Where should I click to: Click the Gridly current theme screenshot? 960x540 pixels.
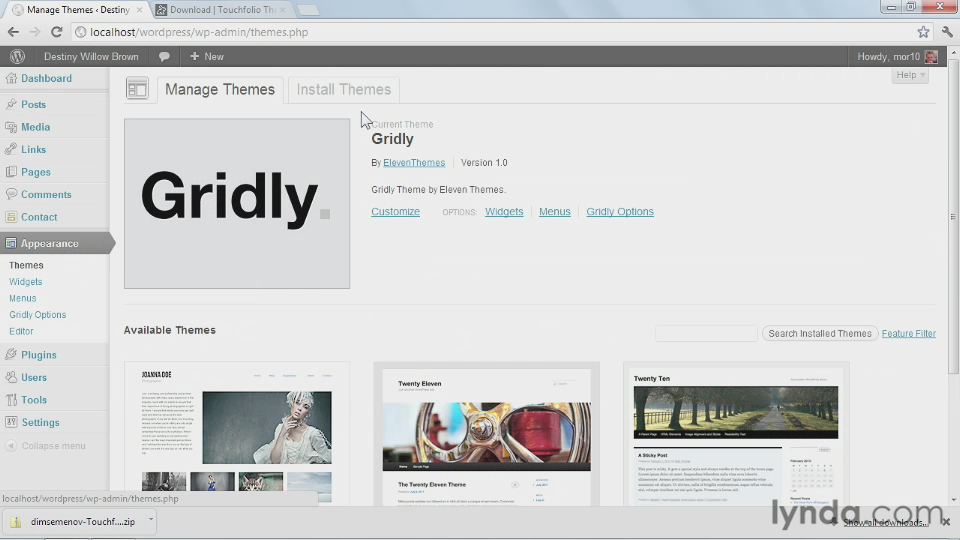tap(237, 203)
